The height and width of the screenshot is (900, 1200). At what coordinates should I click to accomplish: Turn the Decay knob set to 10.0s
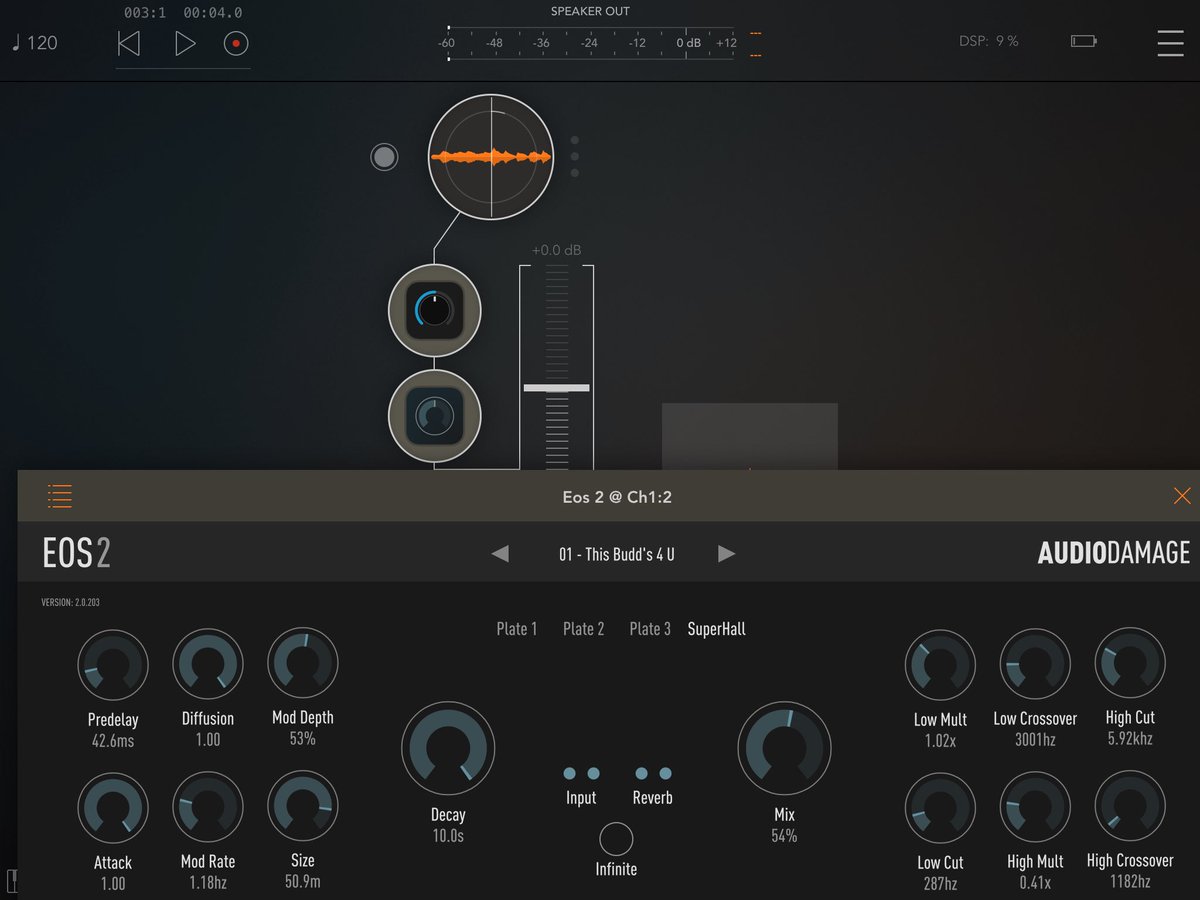click(x=448, y=747)
